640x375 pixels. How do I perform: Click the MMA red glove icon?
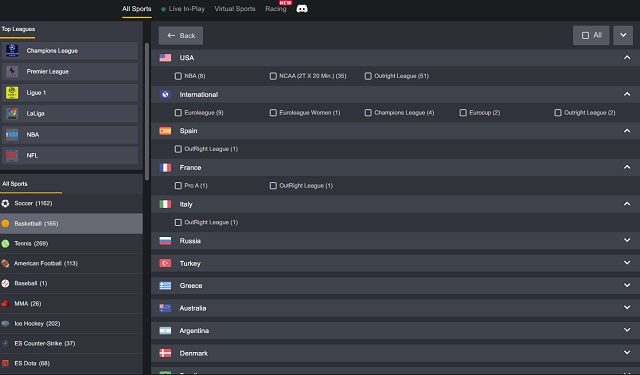pyautogui.click(x=5, y=304)
